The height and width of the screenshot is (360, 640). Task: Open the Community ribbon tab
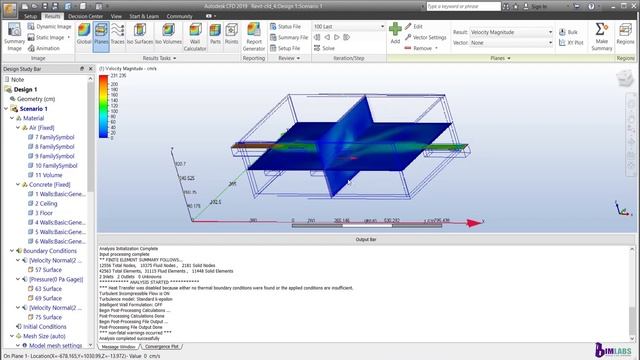[179, 16]
